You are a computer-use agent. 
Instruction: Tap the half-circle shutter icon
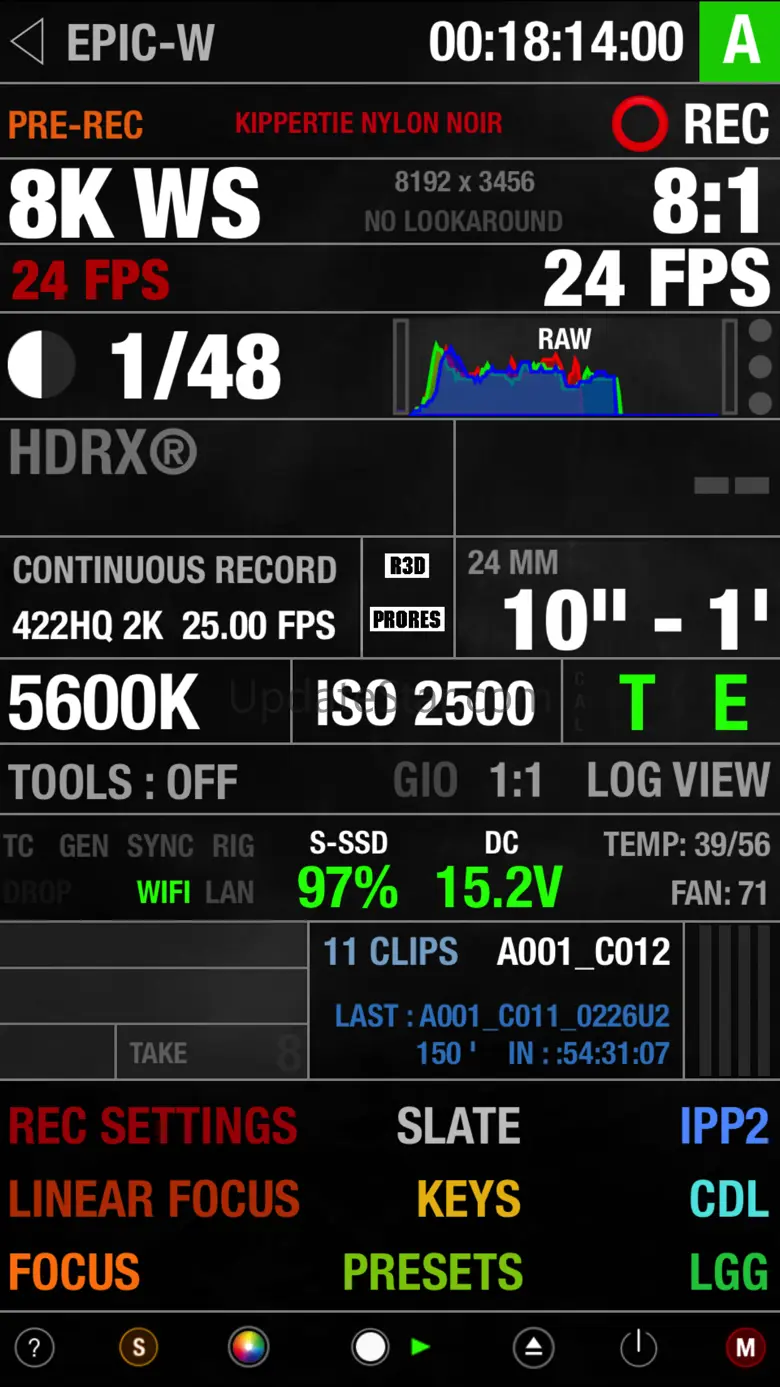point(41,365)
